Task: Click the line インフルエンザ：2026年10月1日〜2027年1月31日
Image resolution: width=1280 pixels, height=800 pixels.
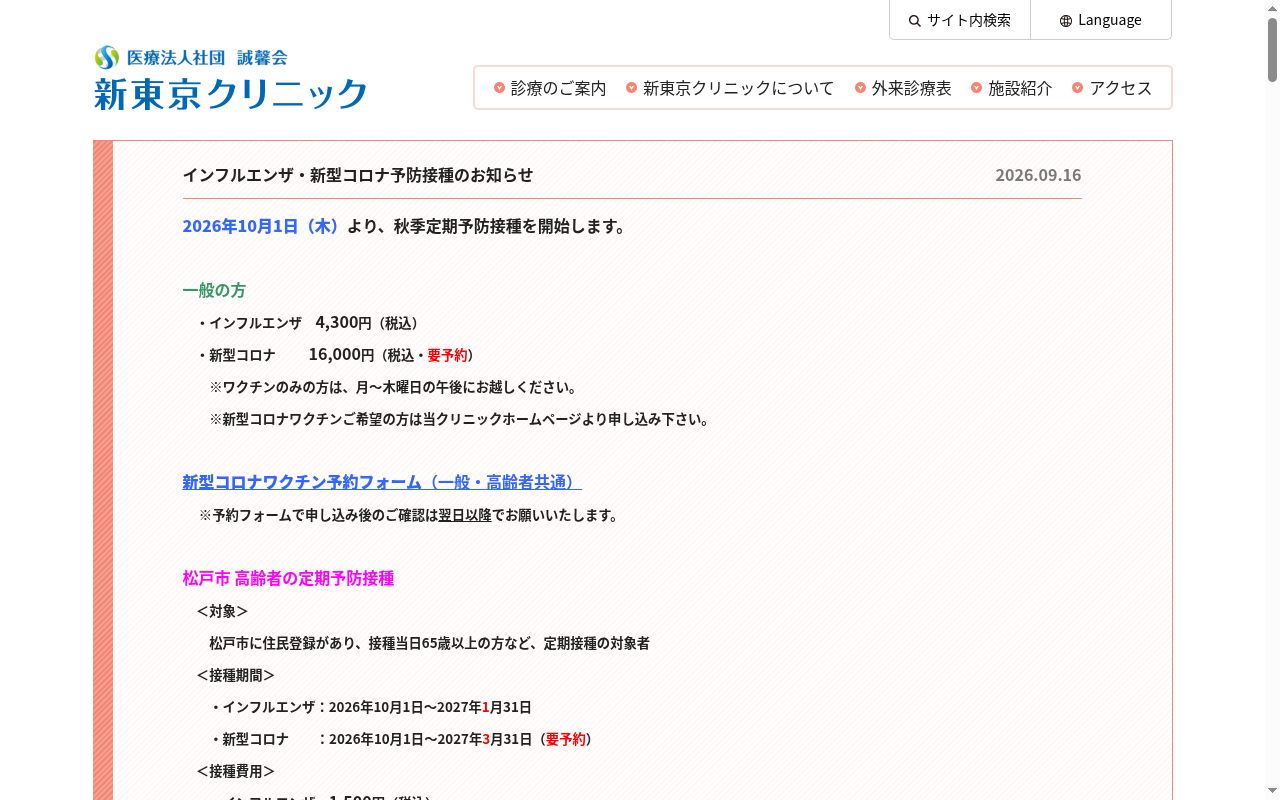Action: 371,707
